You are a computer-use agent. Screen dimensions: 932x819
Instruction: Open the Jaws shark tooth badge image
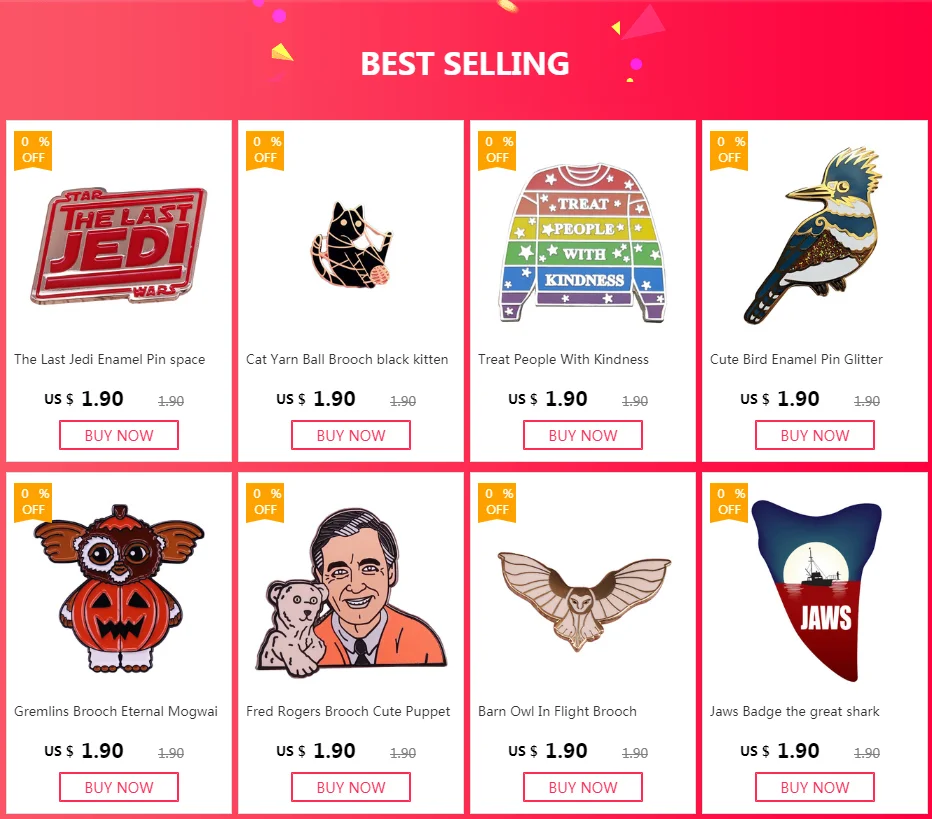[816, 590]
